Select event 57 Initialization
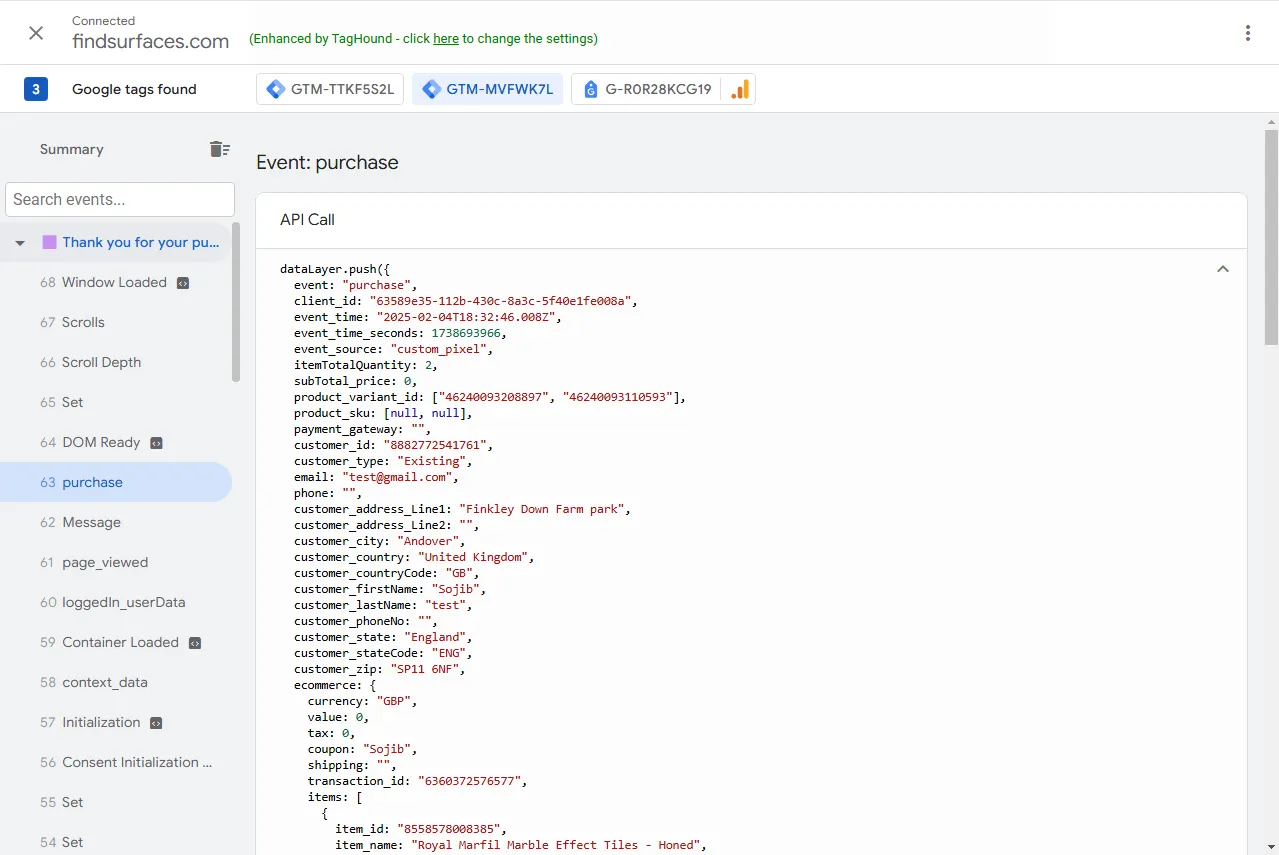This screenshot has height=855, width=1279. 116,722
